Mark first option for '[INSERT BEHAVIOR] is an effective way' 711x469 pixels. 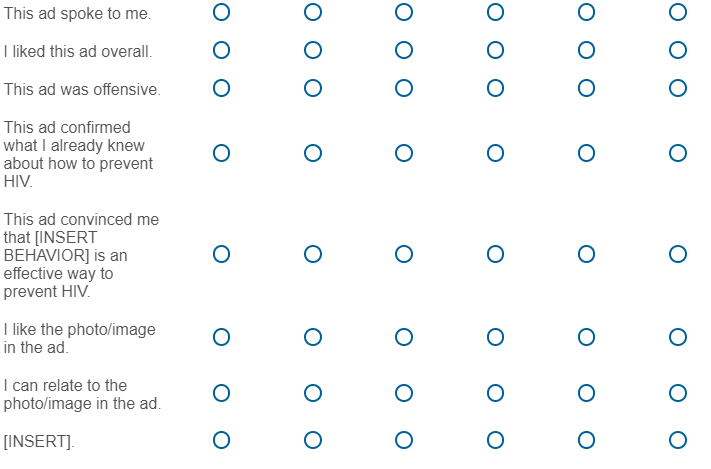(221, 254)
